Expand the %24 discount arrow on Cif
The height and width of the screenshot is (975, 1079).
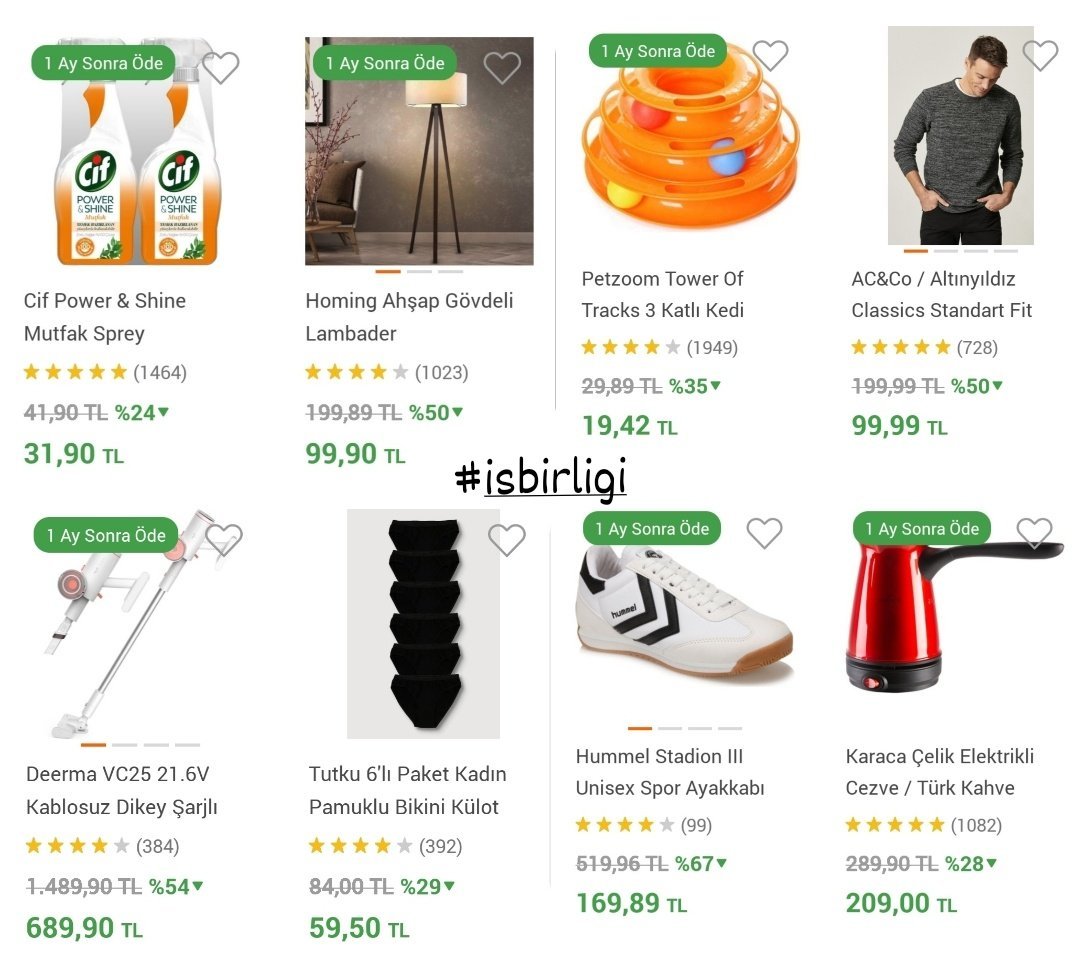coord(163,412)
